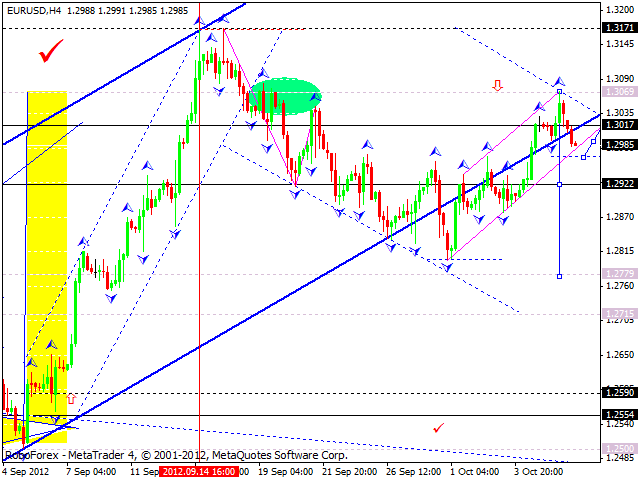Click the square handle at the 1.2922 line
The width and height of the screenshot is (640, 480).
pyautogui.click(x=559, y=184)
